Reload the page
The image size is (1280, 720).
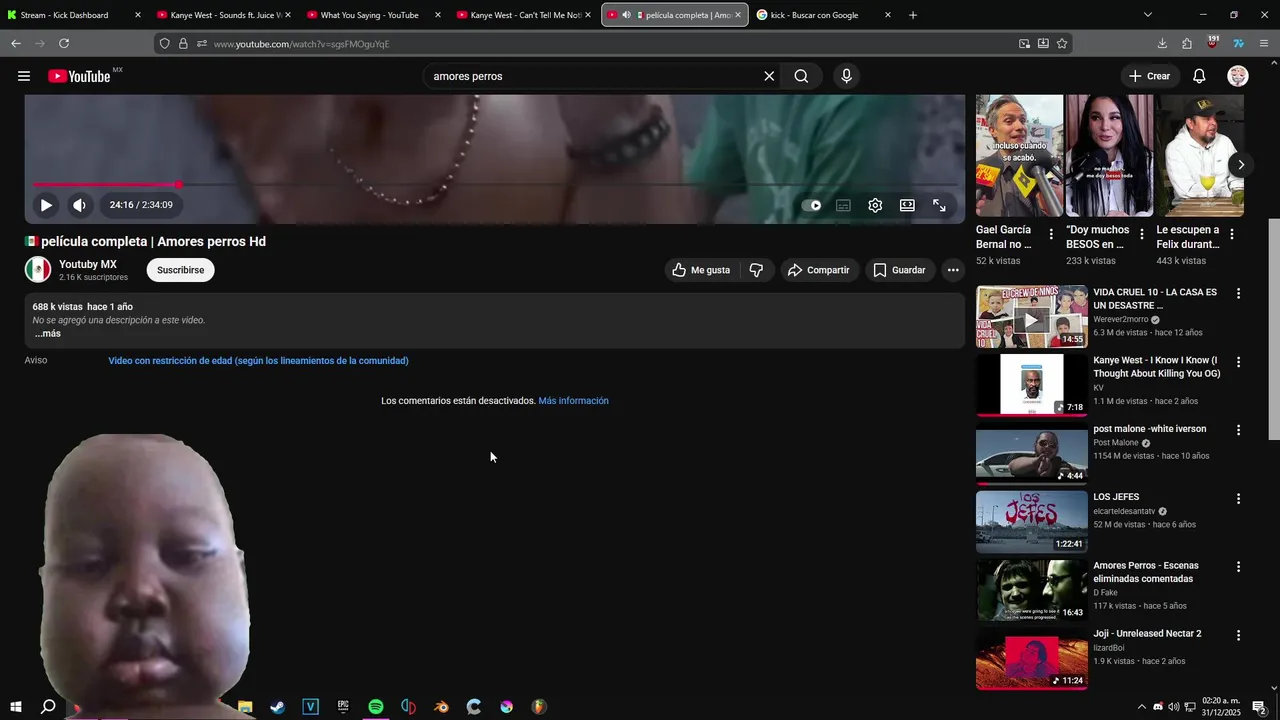tap(64, 43)
